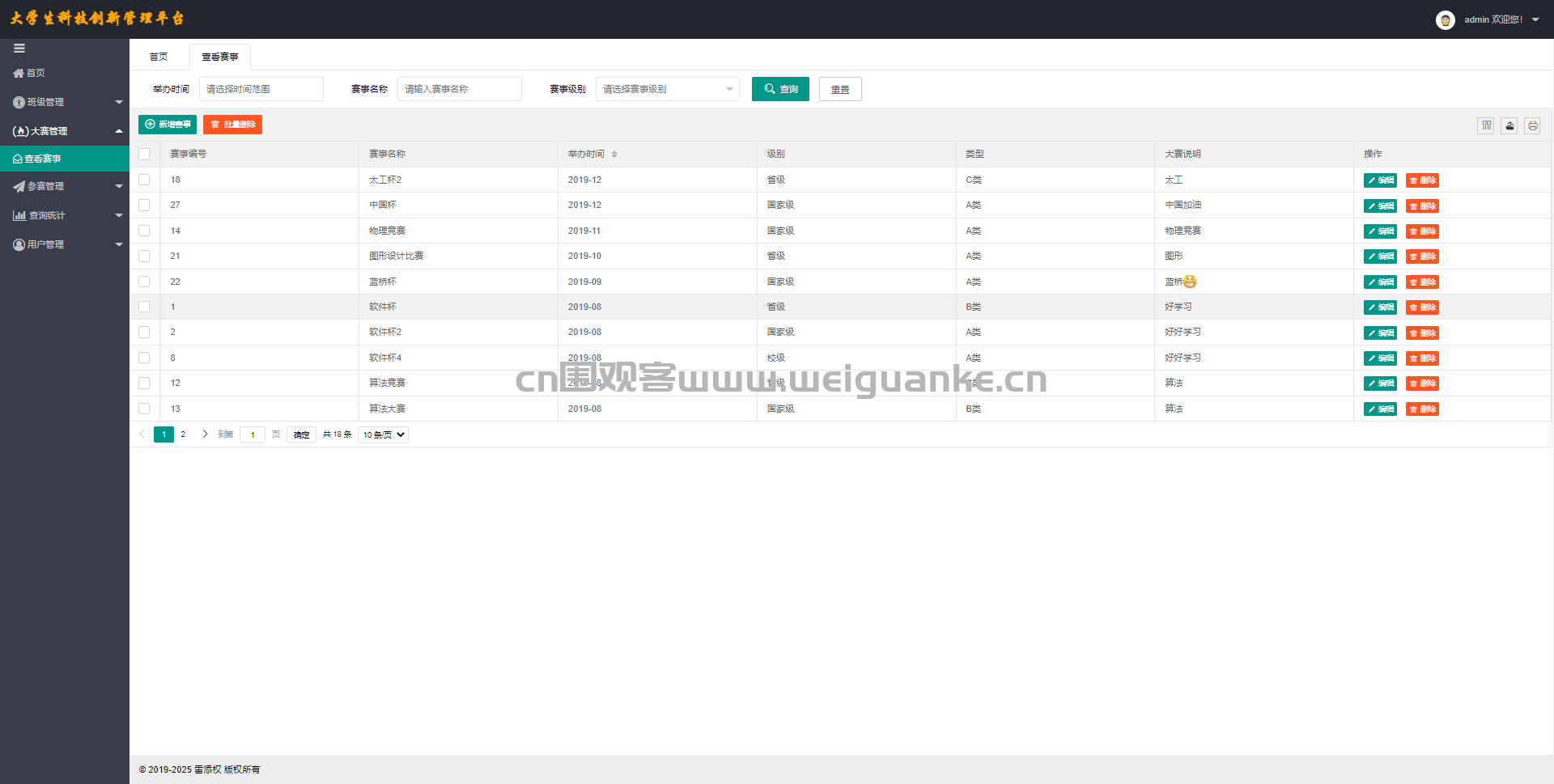This screenshot has width=1554, height=784.
Task: Delete the 软件杯2 row
Action: click(1422, 333)
